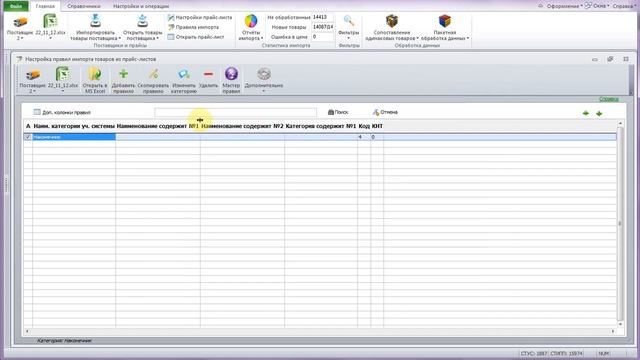Expand the Дополнительно dropdown arrow
This screenshot has height=360, width=640.
(x=264, y=91)
